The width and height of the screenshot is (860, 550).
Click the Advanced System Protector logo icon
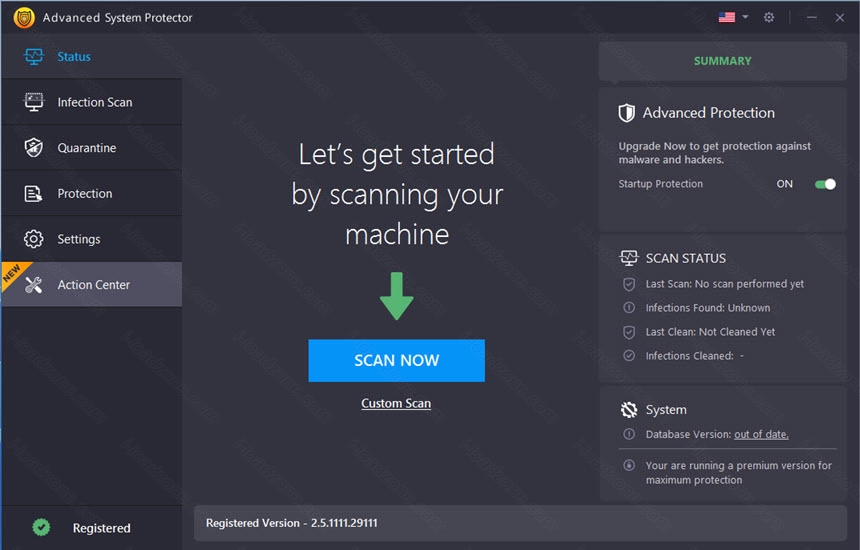point(24,18)
